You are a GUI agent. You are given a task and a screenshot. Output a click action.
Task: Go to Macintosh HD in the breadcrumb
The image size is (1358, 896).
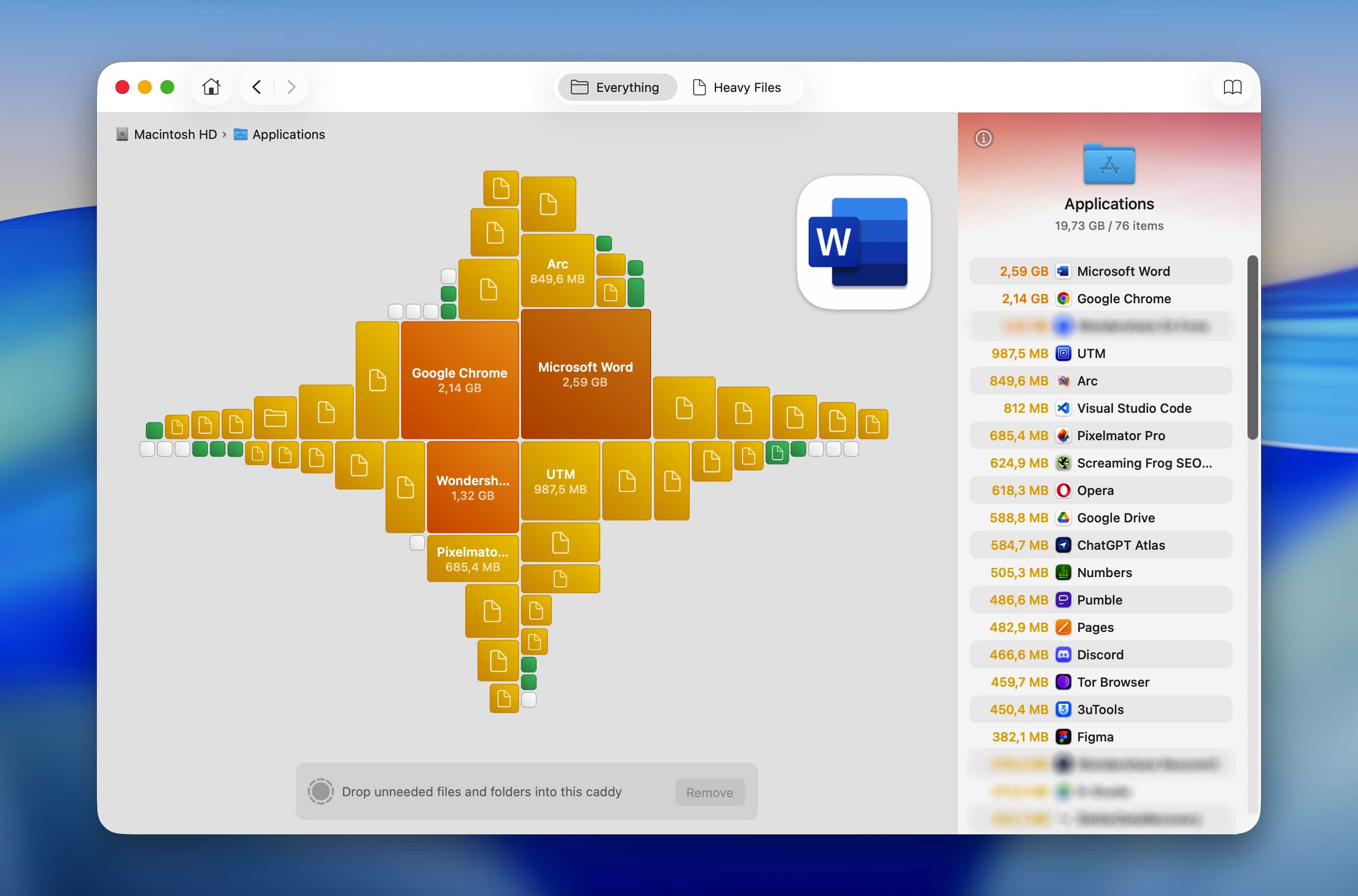click(167, 134)
